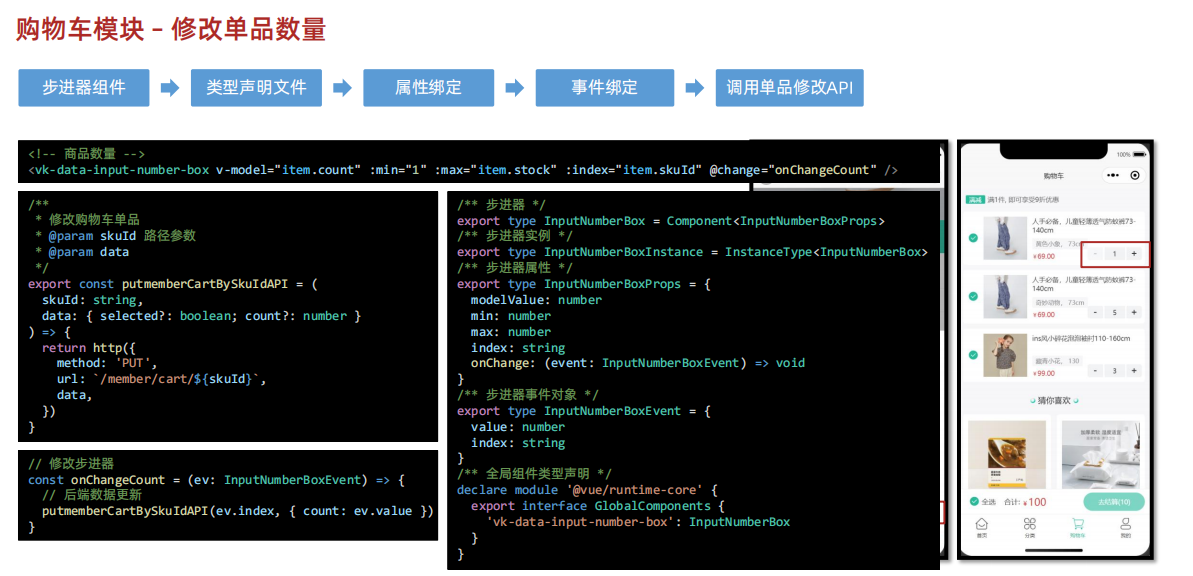Open the 黄色小象 pants product thumbnail
Viewport: 1193px width, 576px height.
tap(1004, 238)
